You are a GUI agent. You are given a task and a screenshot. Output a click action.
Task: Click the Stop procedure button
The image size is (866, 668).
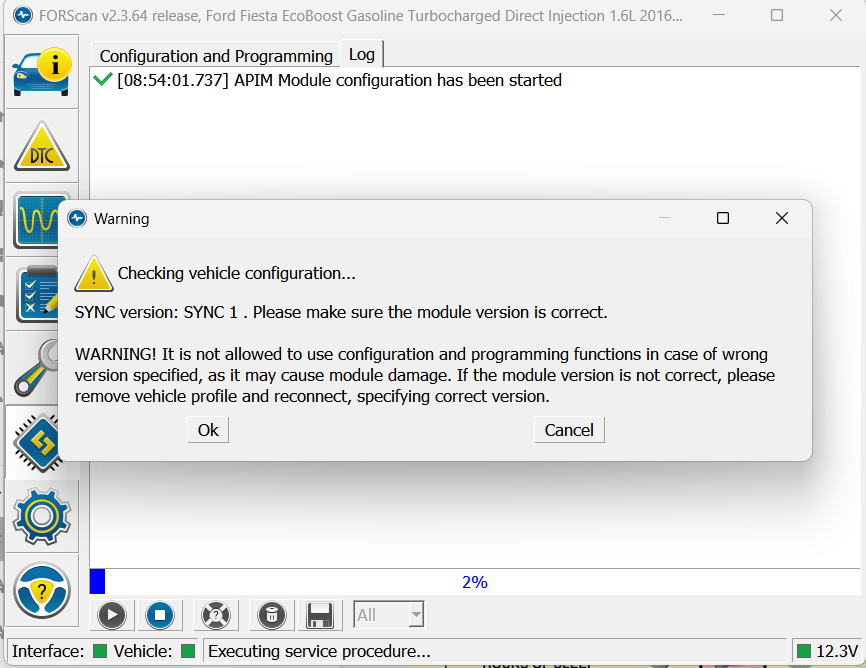point(160,615)
